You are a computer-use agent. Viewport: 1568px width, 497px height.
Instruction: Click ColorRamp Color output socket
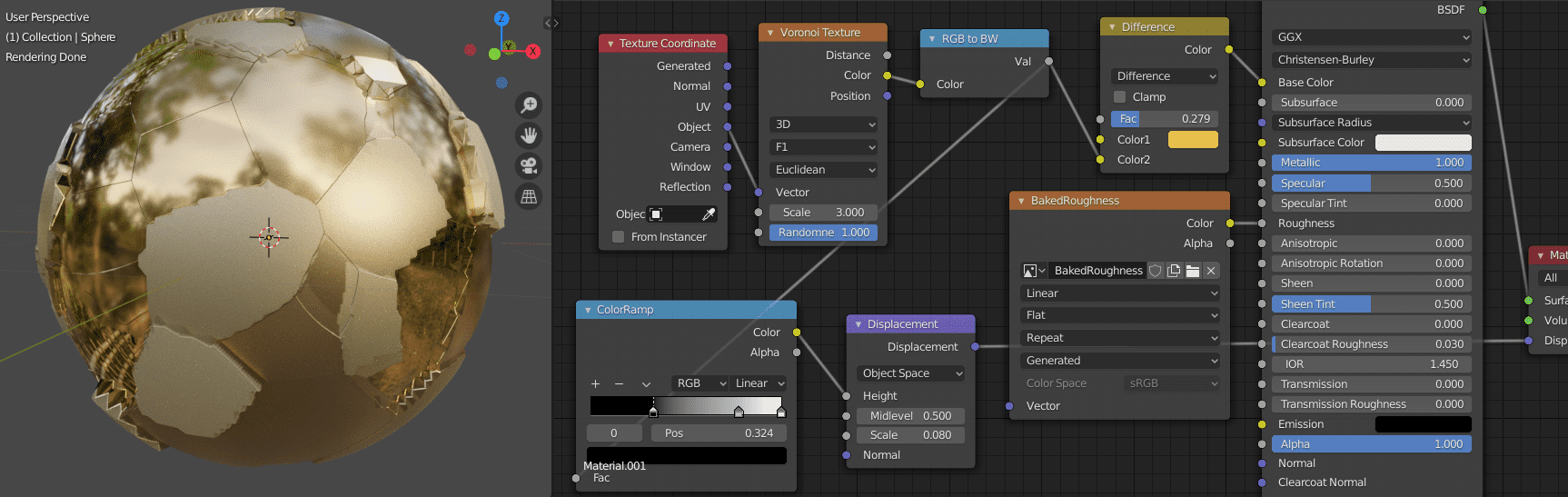click(797, 333)
